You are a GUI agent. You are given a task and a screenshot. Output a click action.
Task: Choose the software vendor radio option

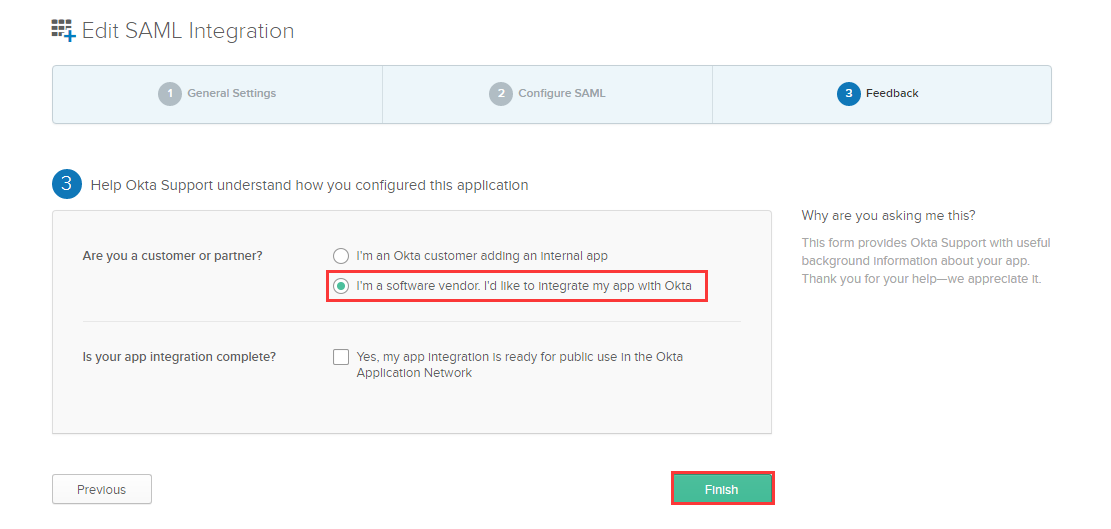[x=342, y=287]
